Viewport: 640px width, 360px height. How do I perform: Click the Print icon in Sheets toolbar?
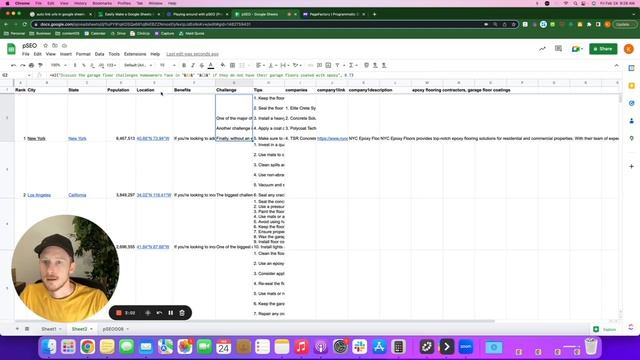click(31, 65)
